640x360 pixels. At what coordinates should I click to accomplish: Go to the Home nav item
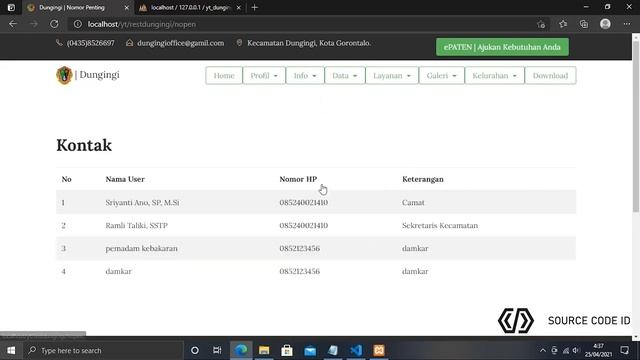click(224, 76)
